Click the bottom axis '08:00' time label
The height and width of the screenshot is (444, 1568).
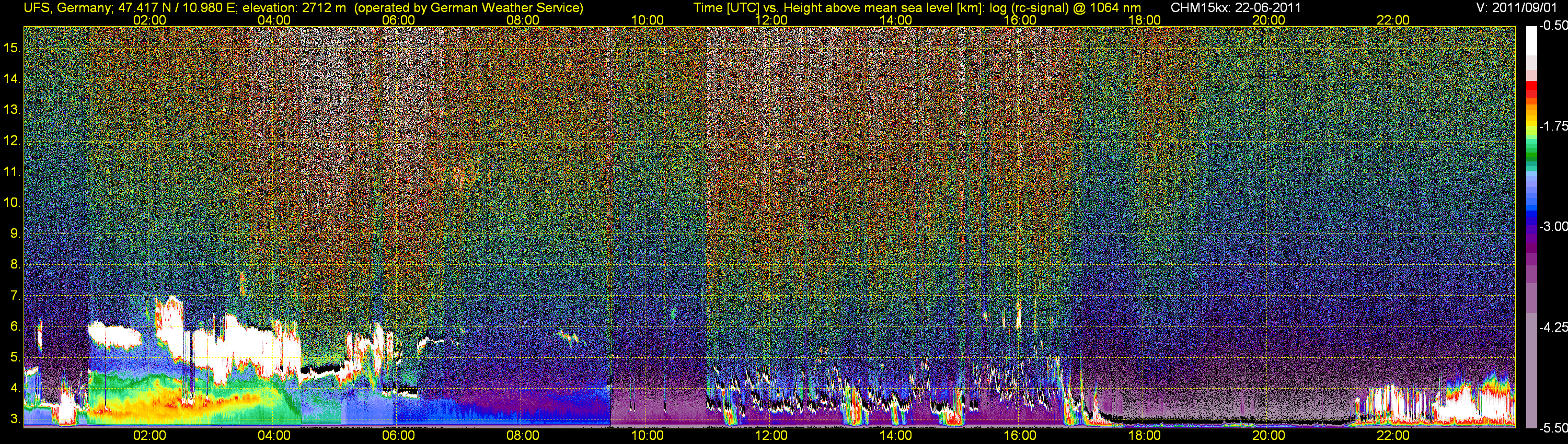(523, 436)
